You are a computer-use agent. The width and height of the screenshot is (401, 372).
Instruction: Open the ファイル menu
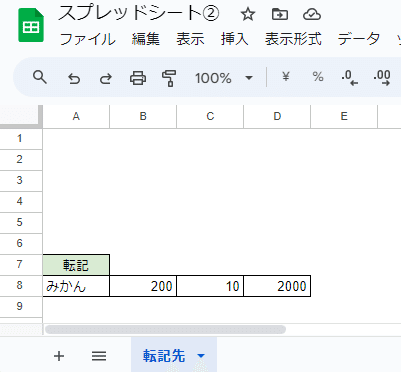click(x=87, y=39)
